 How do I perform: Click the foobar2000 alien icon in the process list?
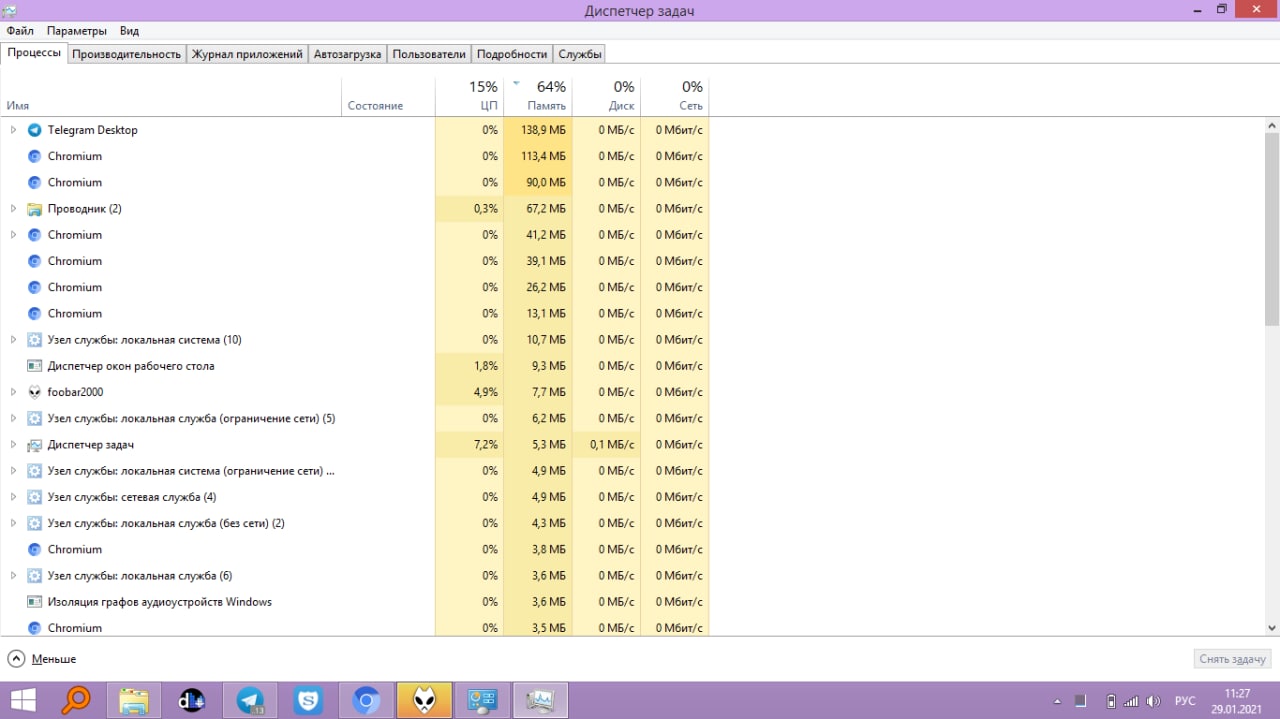click(35, 392)
